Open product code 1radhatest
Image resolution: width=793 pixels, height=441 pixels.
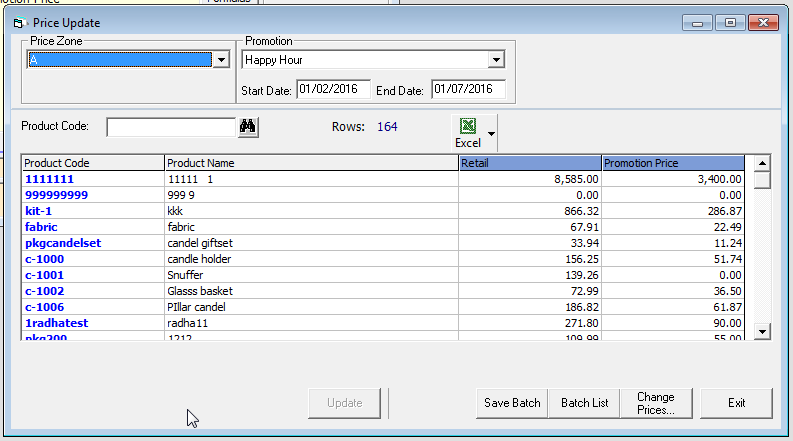click(57, 323)
